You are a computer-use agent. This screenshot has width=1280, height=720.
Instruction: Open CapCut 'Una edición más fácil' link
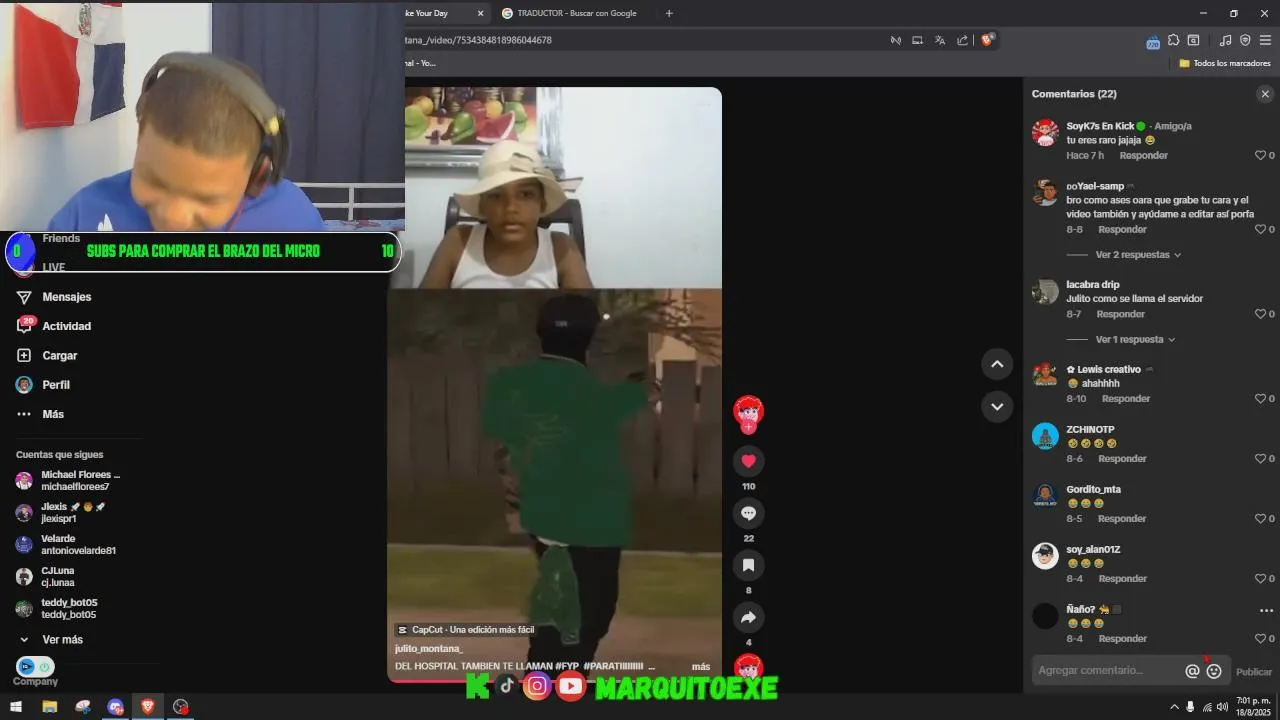pos(466,630)
